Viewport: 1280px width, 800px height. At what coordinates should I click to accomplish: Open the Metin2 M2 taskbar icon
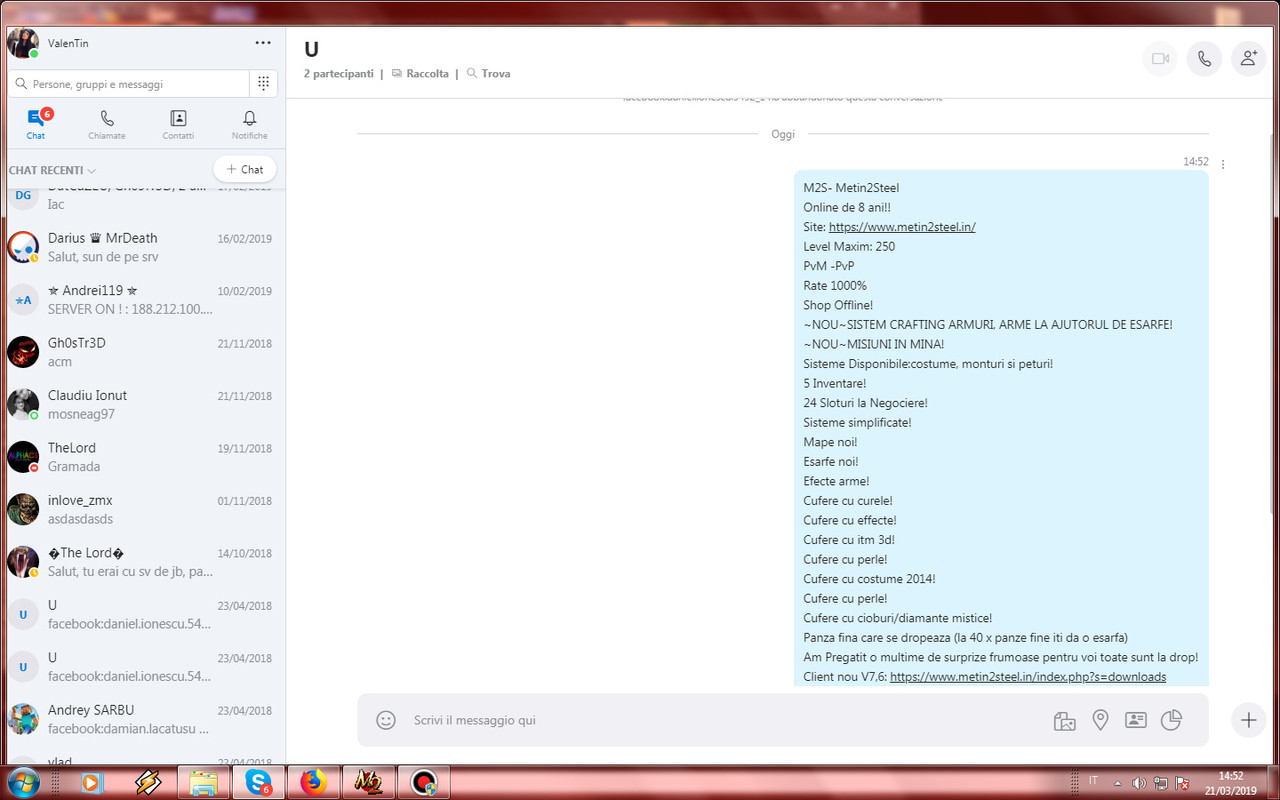point(368,783)
